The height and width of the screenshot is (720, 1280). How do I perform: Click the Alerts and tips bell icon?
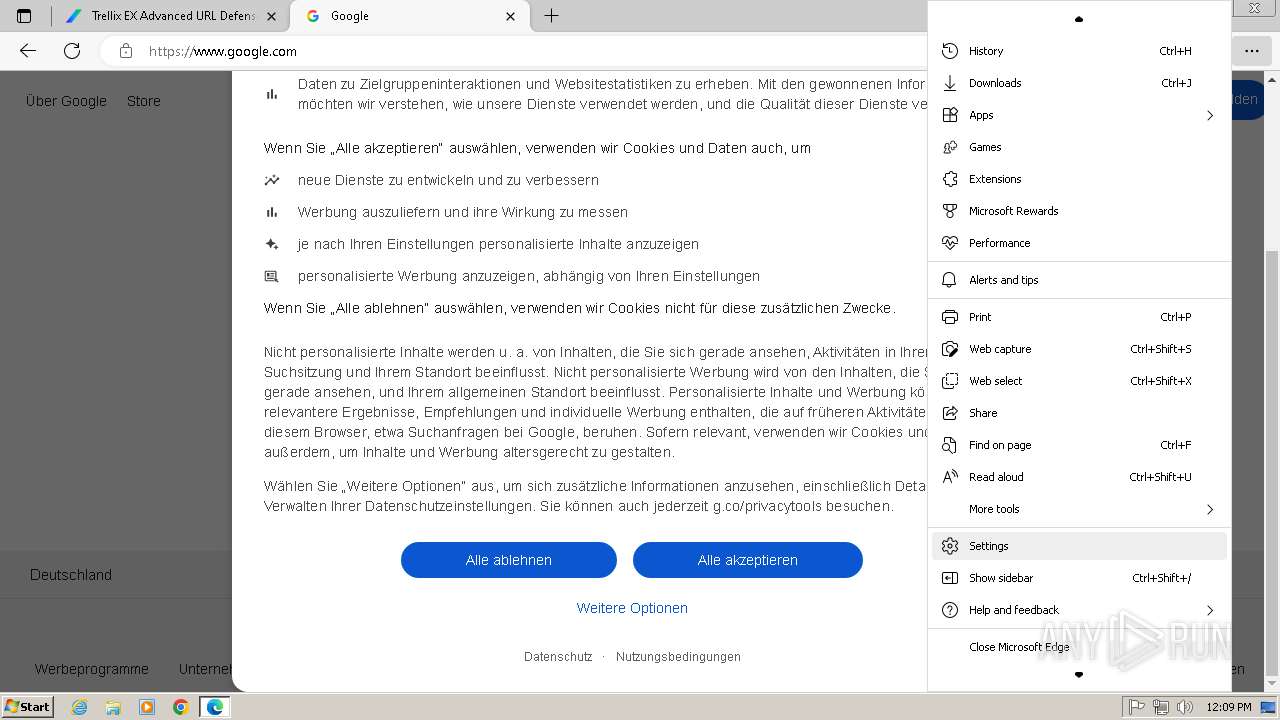pos(950,280)
